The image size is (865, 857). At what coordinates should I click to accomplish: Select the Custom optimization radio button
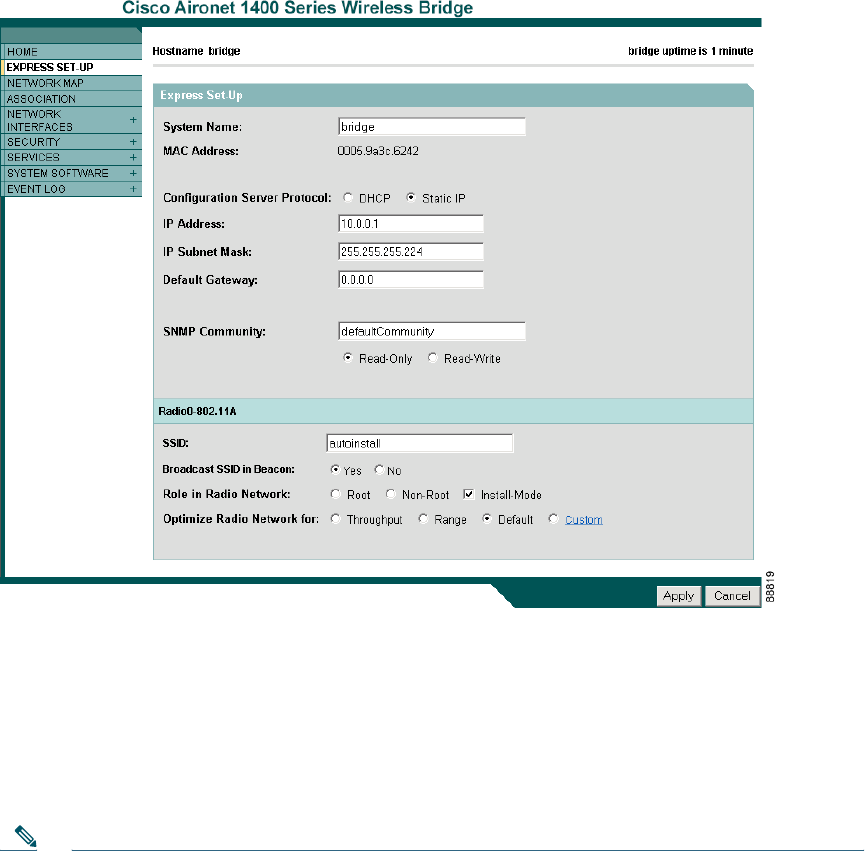(x=553, y=519)
